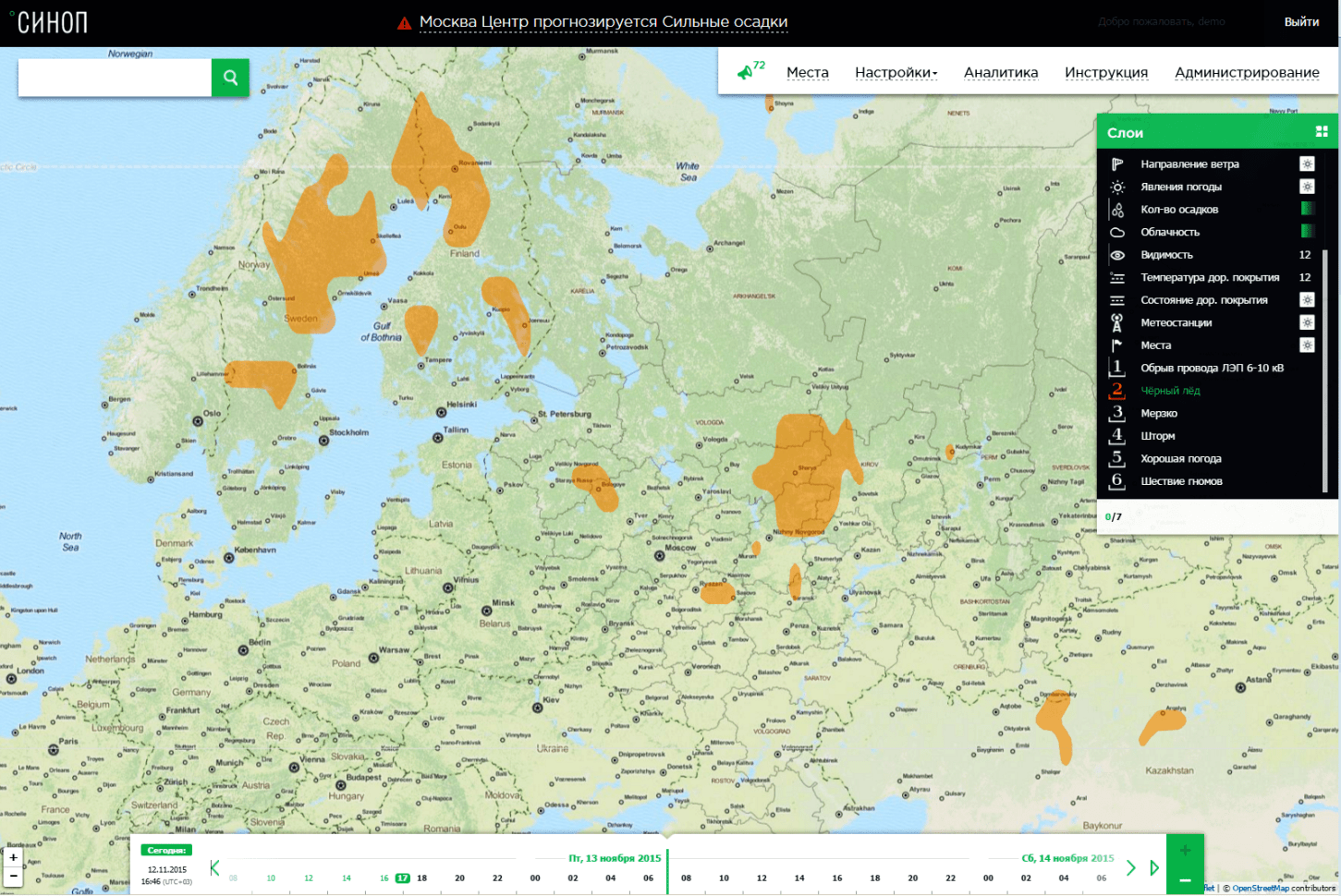Screen dimensions: 1341x896
Task: Select the Чёрный лёд scenario layer
Action: [1170, 391]
